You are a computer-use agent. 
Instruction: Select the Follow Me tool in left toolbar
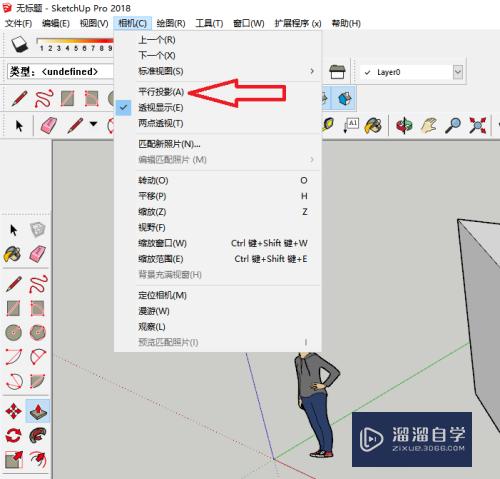[38, 435]
